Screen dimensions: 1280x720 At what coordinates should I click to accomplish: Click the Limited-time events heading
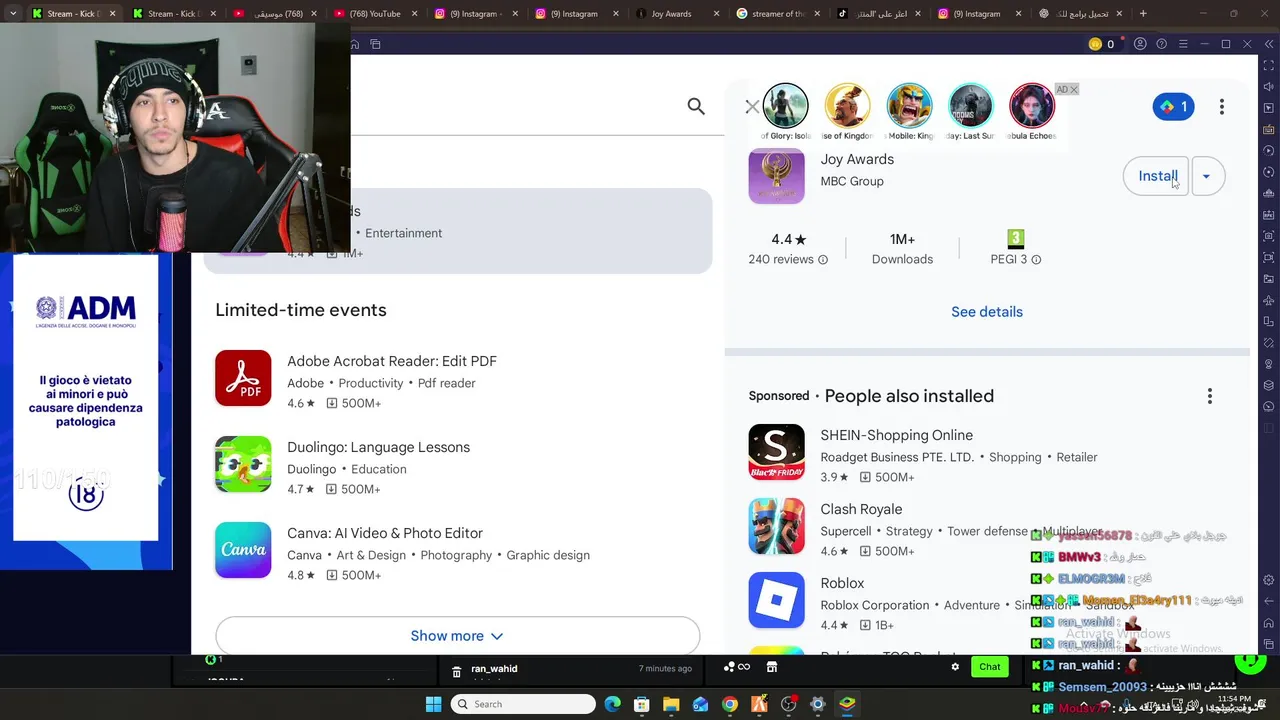click(301, 310)
